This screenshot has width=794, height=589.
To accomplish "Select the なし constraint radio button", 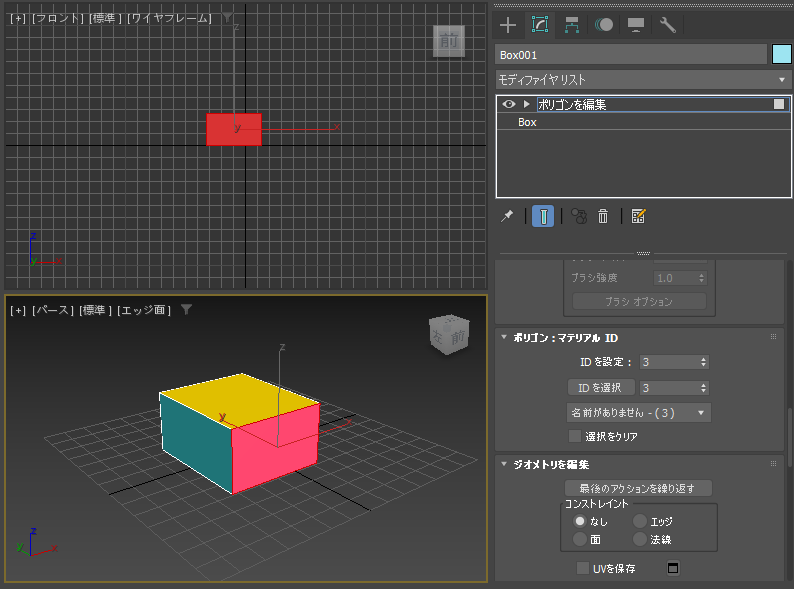I will click(580, 521).
